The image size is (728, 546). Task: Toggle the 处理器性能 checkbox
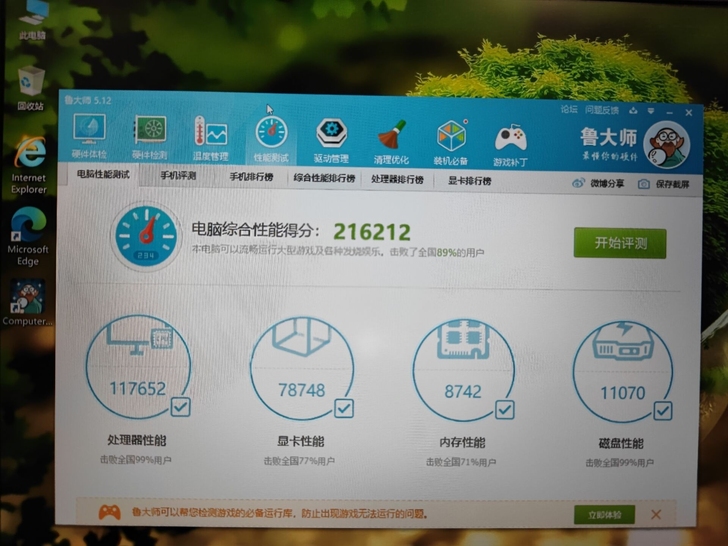180,407
